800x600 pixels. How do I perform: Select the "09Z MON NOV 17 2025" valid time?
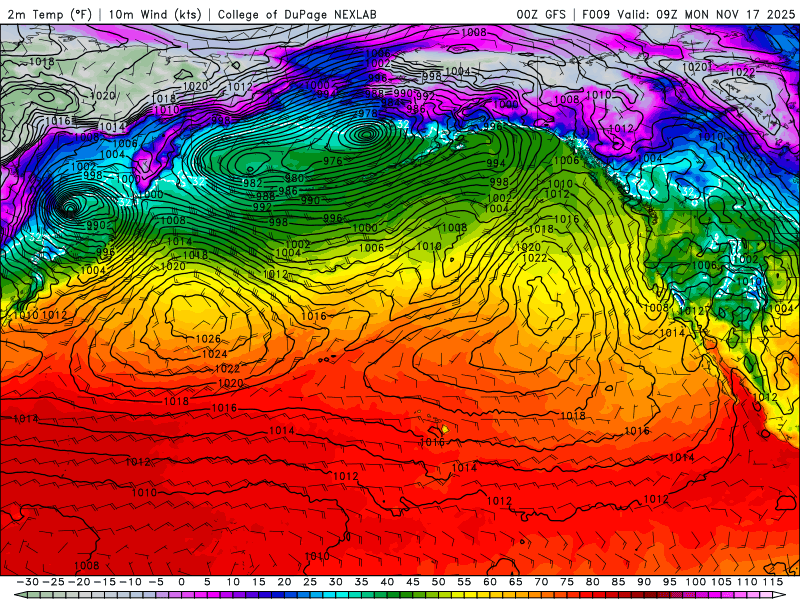(726, 14)
